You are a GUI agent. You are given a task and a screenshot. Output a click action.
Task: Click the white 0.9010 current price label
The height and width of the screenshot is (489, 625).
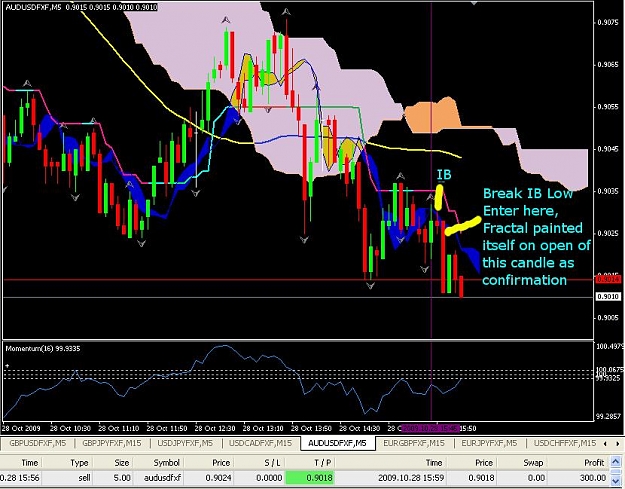[608, 297]
